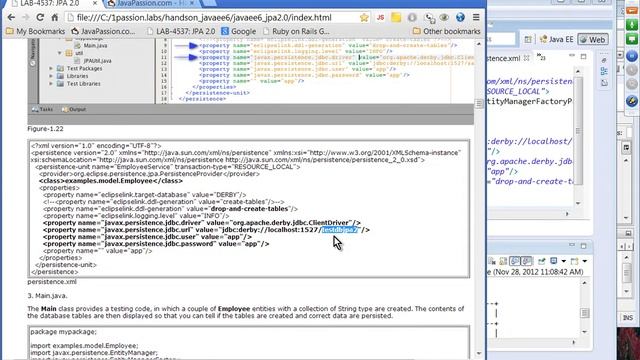Viewport: 640px width, 360px height.
Task: Close the persistence.xml editor tab in Eclipse
Action: (527, 58)
